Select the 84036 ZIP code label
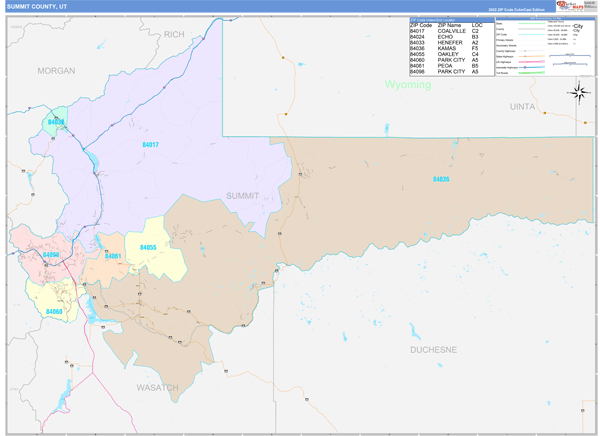 (441, 179)
